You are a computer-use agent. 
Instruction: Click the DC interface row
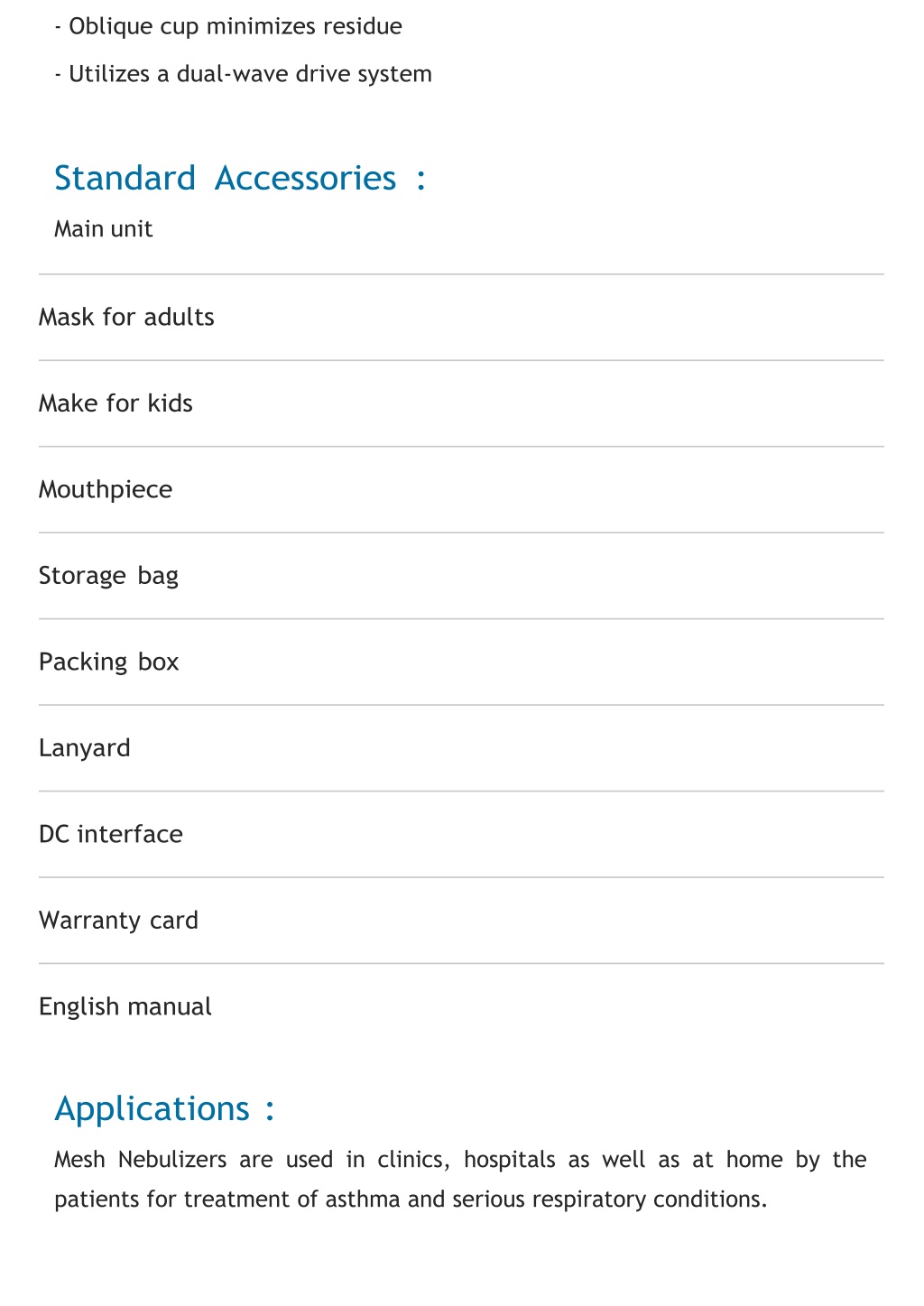[x=461, y=835]
